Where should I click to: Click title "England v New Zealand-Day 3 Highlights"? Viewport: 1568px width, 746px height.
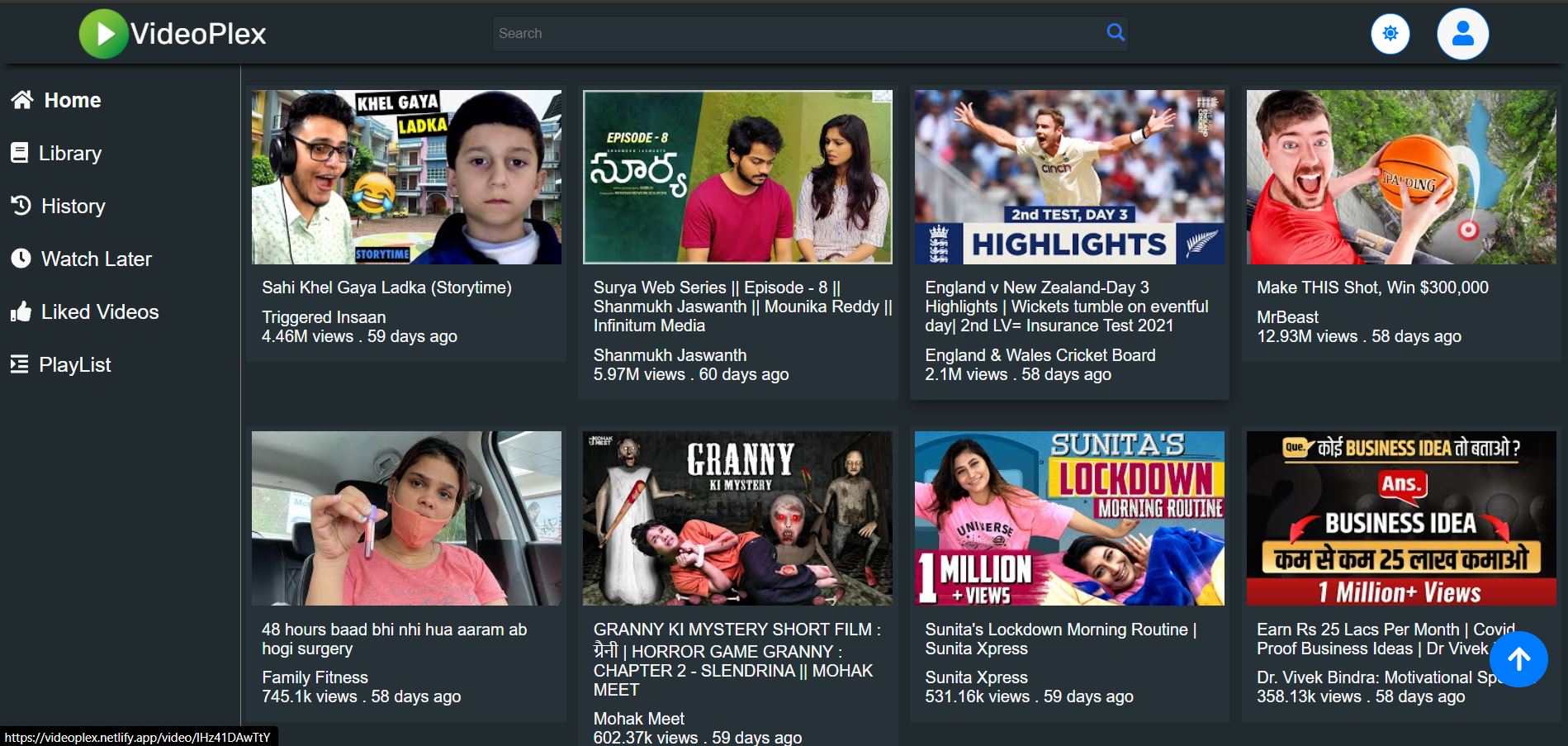[x=1067, y=306]
